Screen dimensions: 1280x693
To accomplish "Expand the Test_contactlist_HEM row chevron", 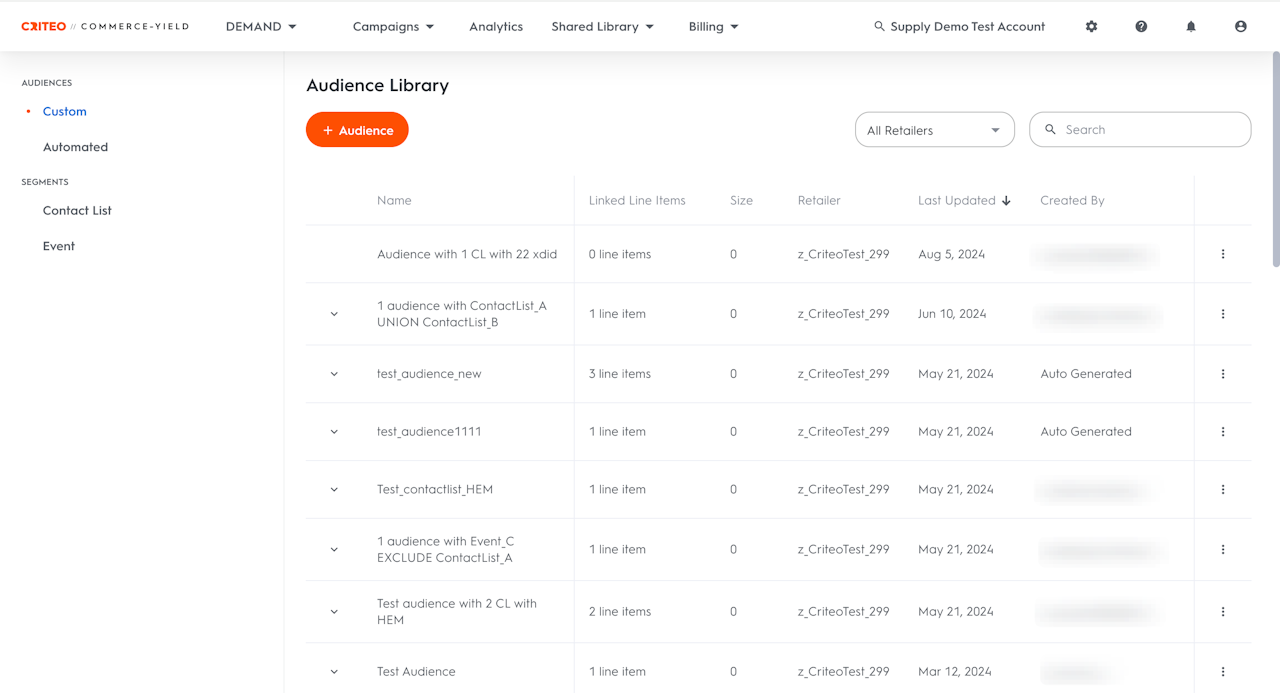I will tap(334, 490).
